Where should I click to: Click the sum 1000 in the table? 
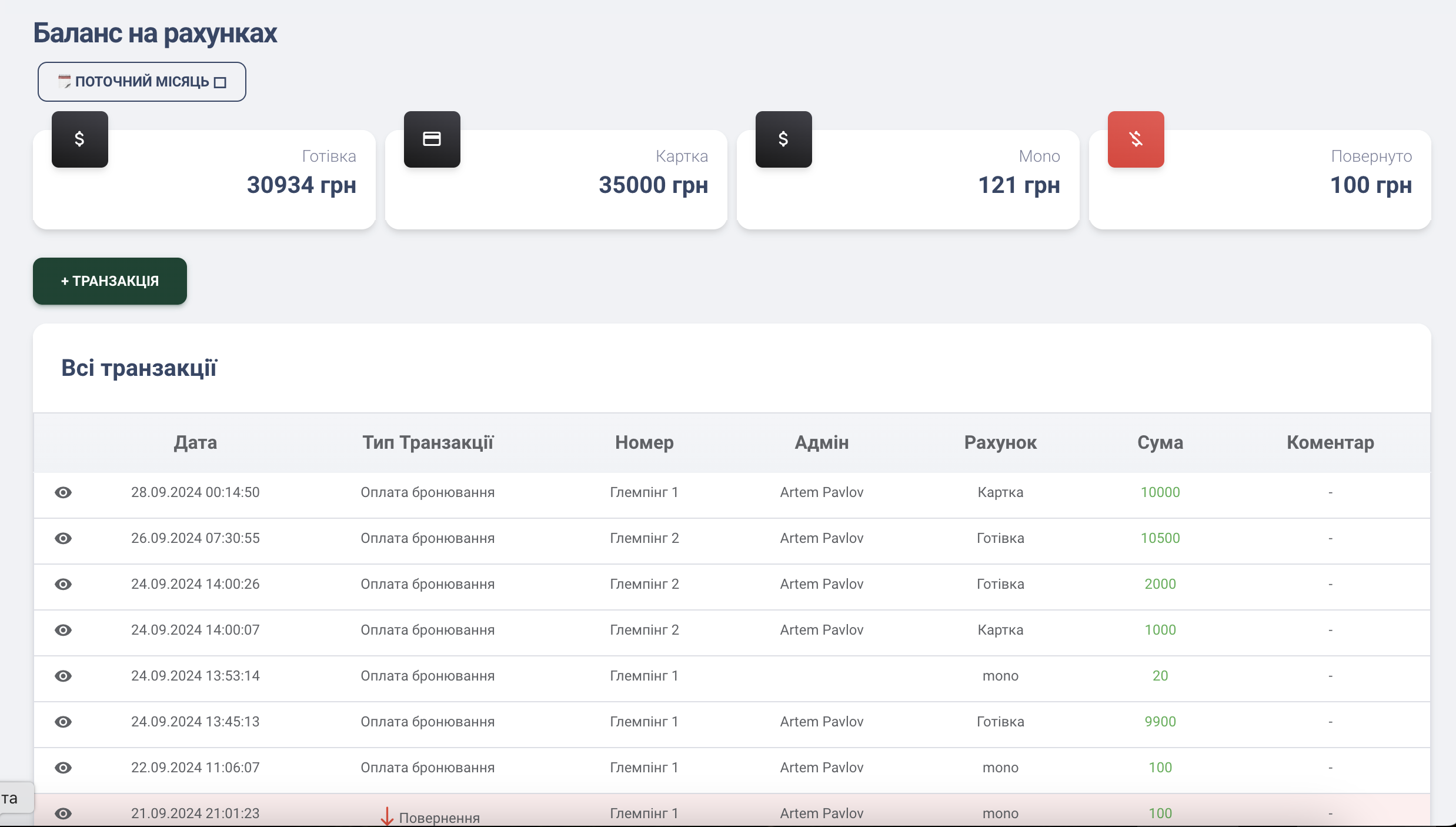click(x=1160, y=630)
